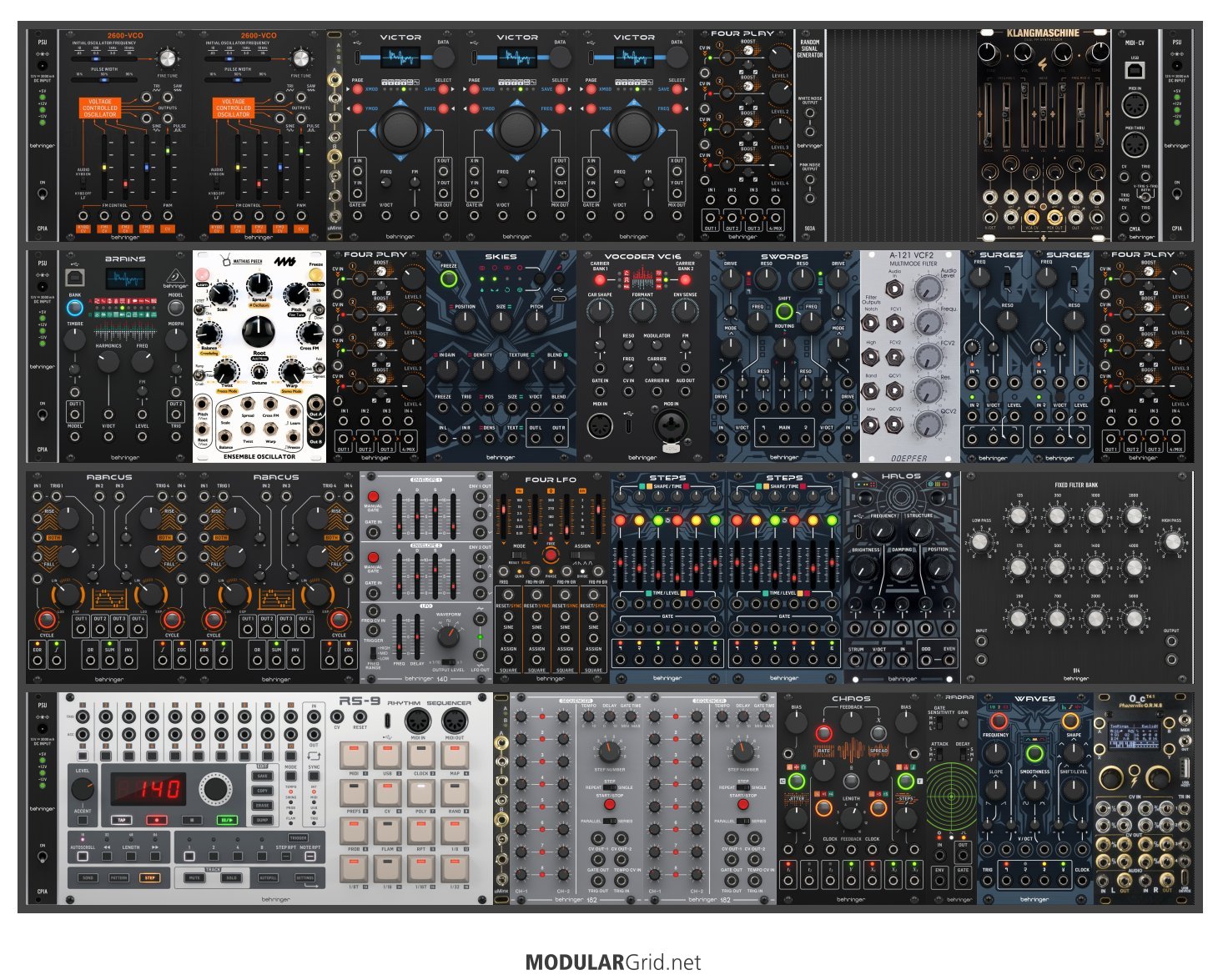This screenshot has height=980, width=1228.
Task: Click the MIC IN combo jack on Vocoder VC16
Action: [x=672, y=427]
